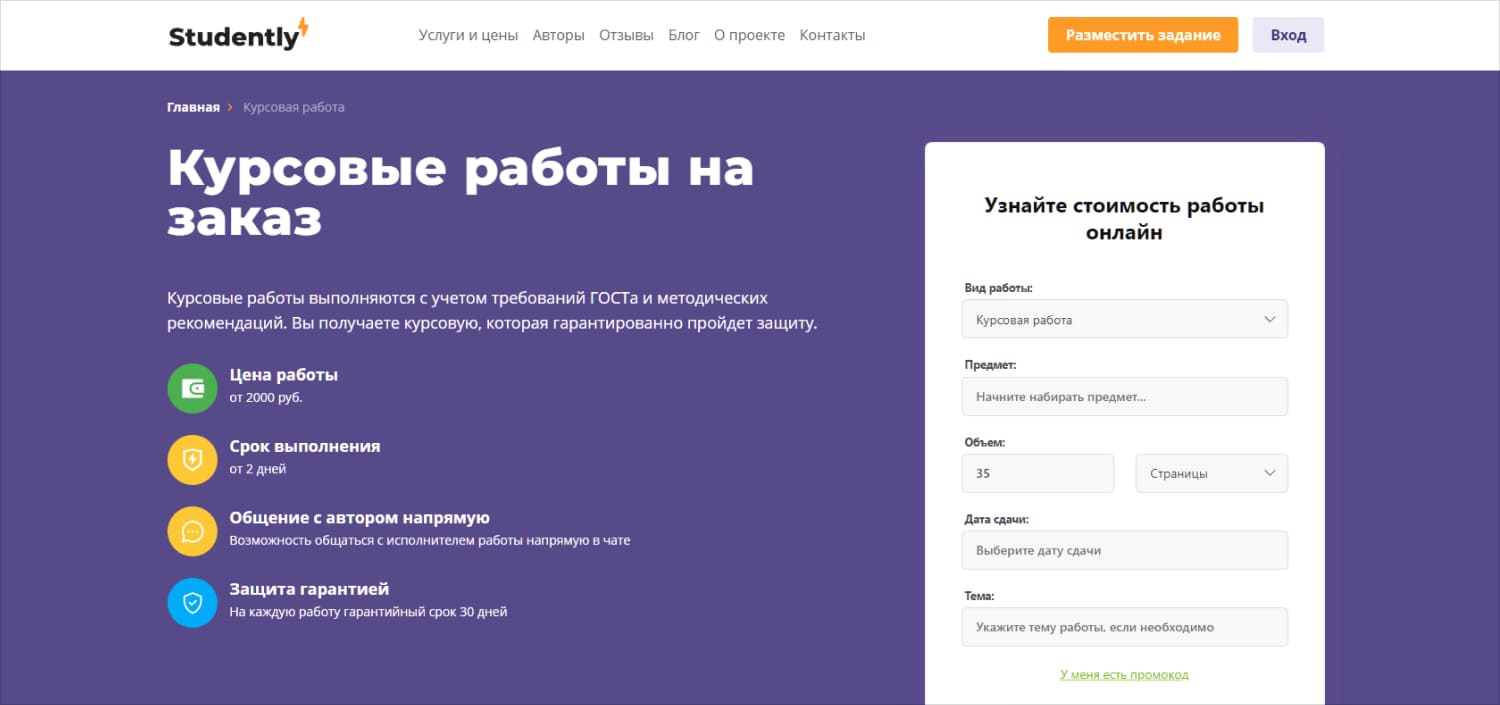Click the yellow chat bubble icon
This screenshot has height=705, width=1500.
pos(192,531)
